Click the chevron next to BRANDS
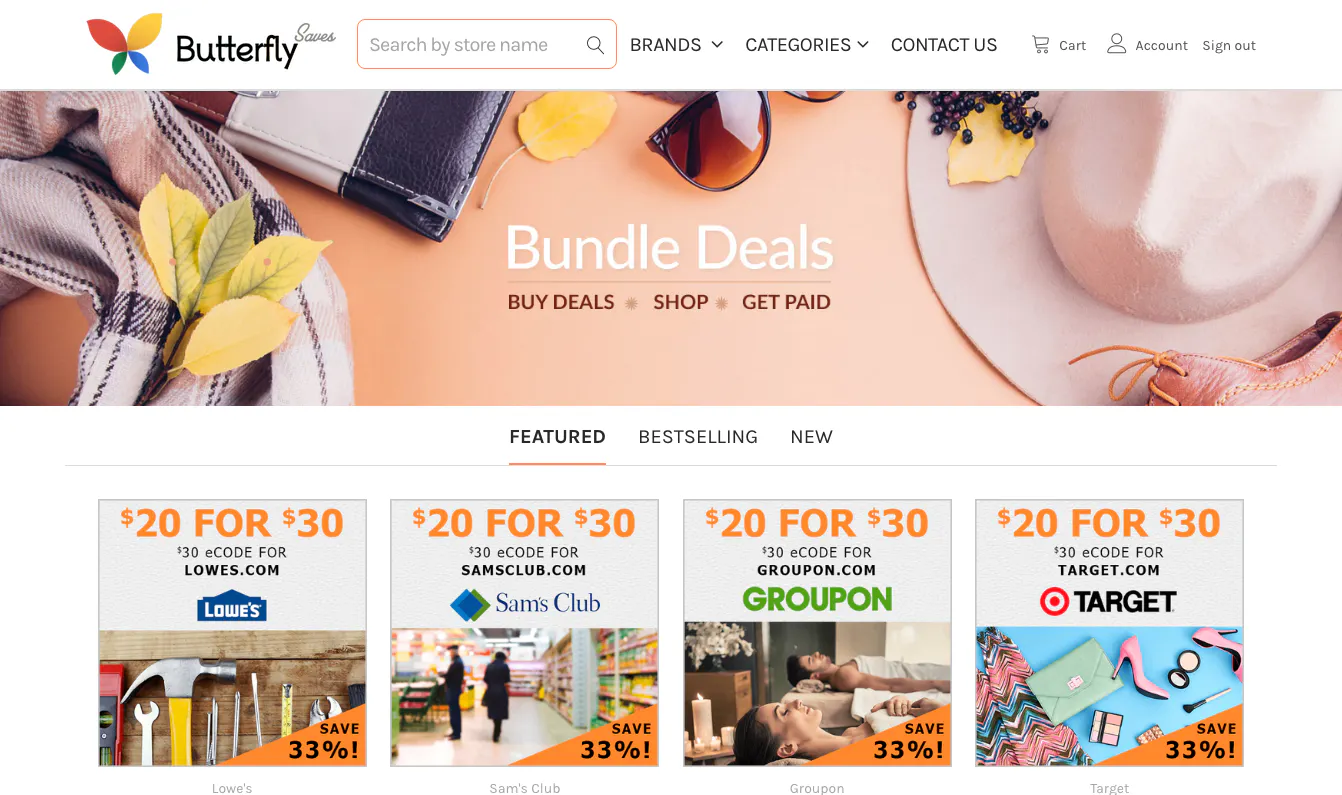Image resolution: width=1342 pixels, height=795 pixels. pyautogui.click(x=717, y=45)
